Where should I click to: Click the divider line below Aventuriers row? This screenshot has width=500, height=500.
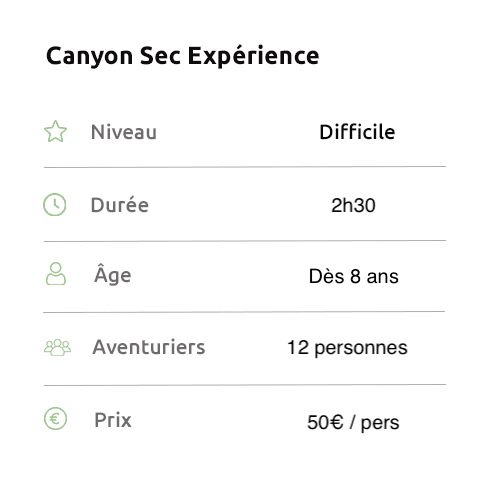245,385
